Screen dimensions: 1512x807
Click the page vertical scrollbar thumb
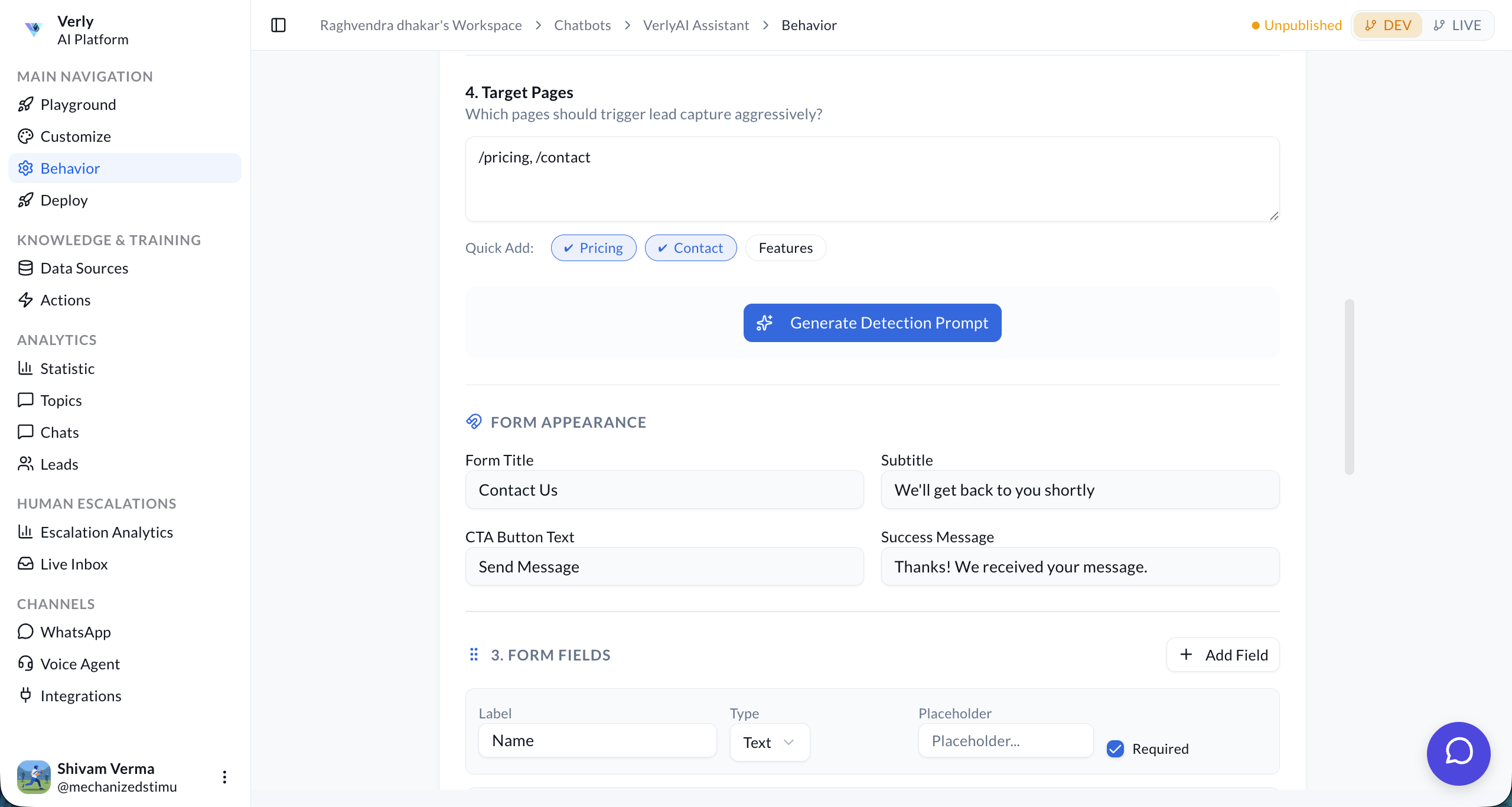[1349, 386]
